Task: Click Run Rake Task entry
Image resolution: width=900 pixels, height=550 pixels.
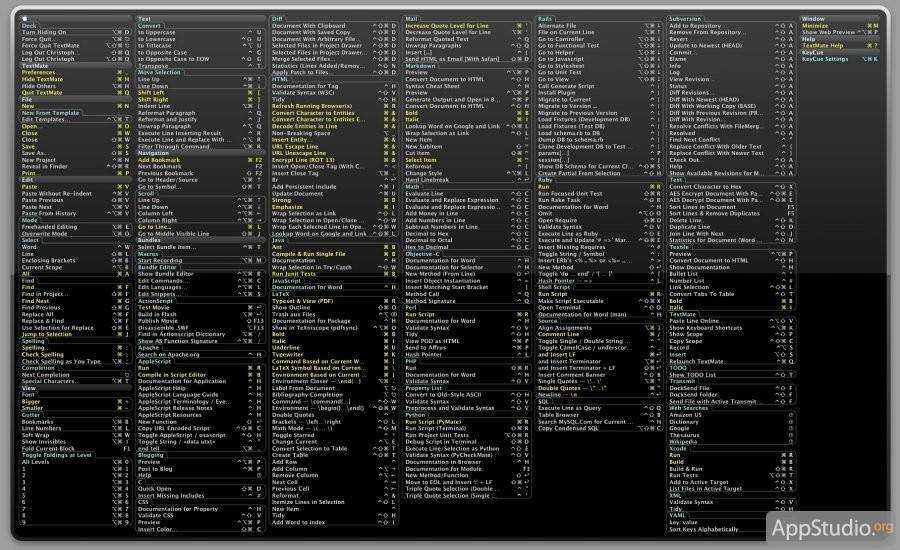Action: 559,200
